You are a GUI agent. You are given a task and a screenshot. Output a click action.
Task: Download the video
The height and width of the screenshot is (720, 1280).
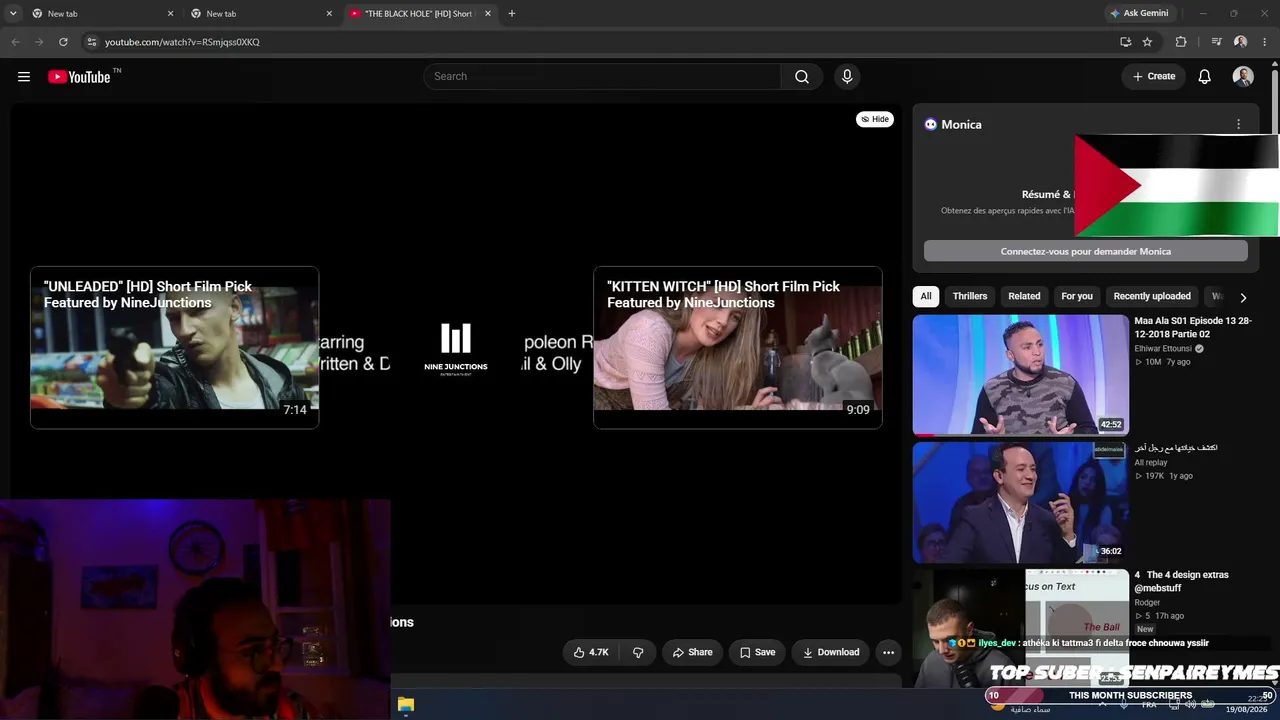click(830, 653)
